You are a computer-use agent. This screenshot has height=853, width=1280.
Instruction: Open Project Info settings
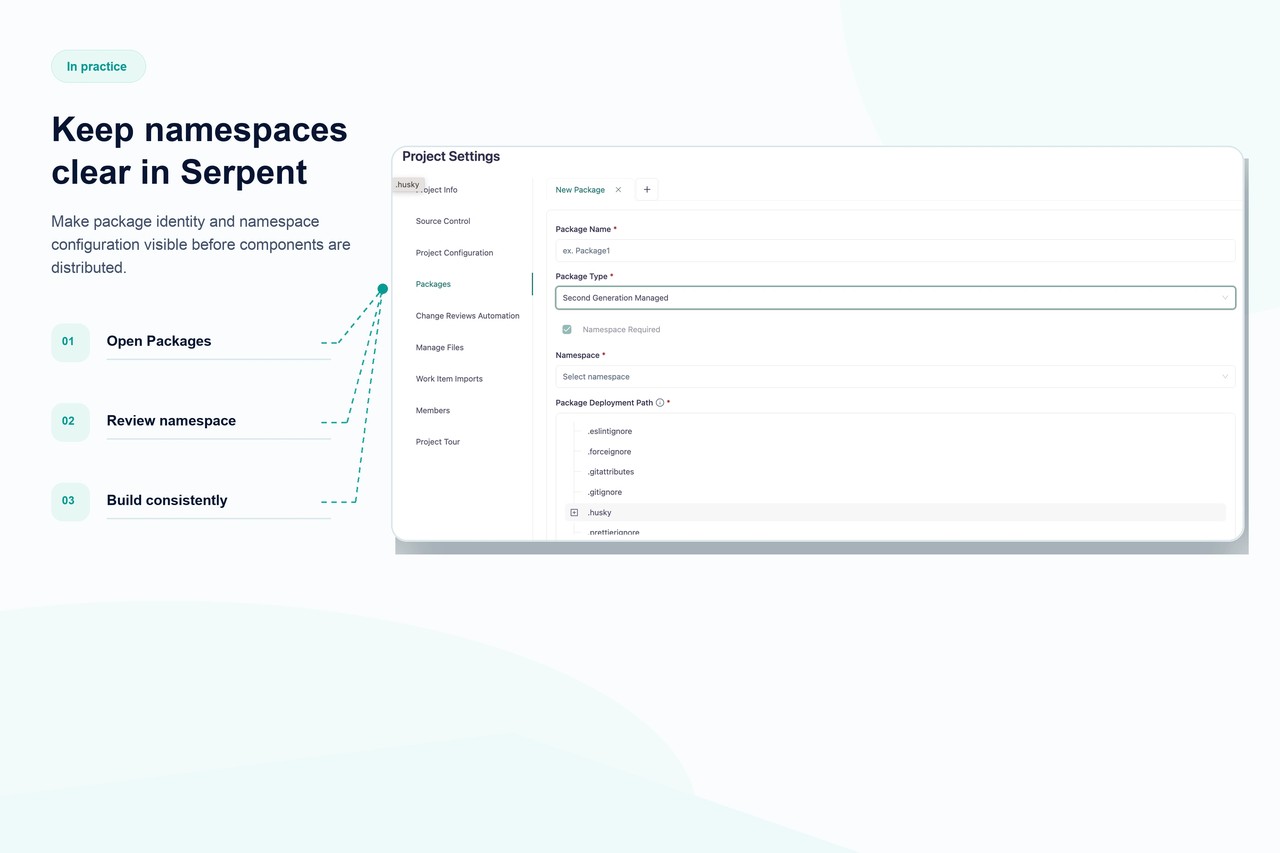tap(437, 190)
